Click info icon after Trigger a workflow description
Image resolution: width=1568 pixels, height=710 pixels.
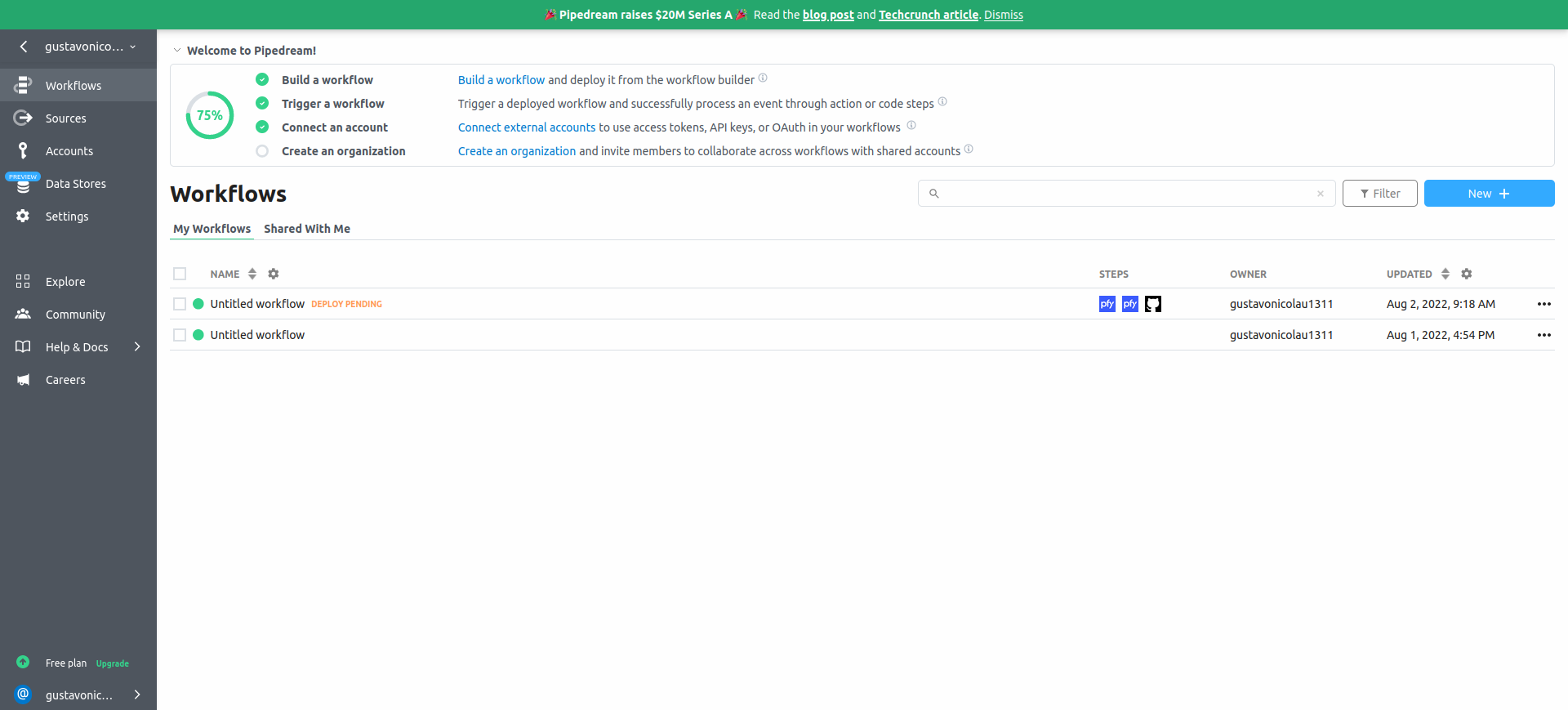click(x=942, y=102)
